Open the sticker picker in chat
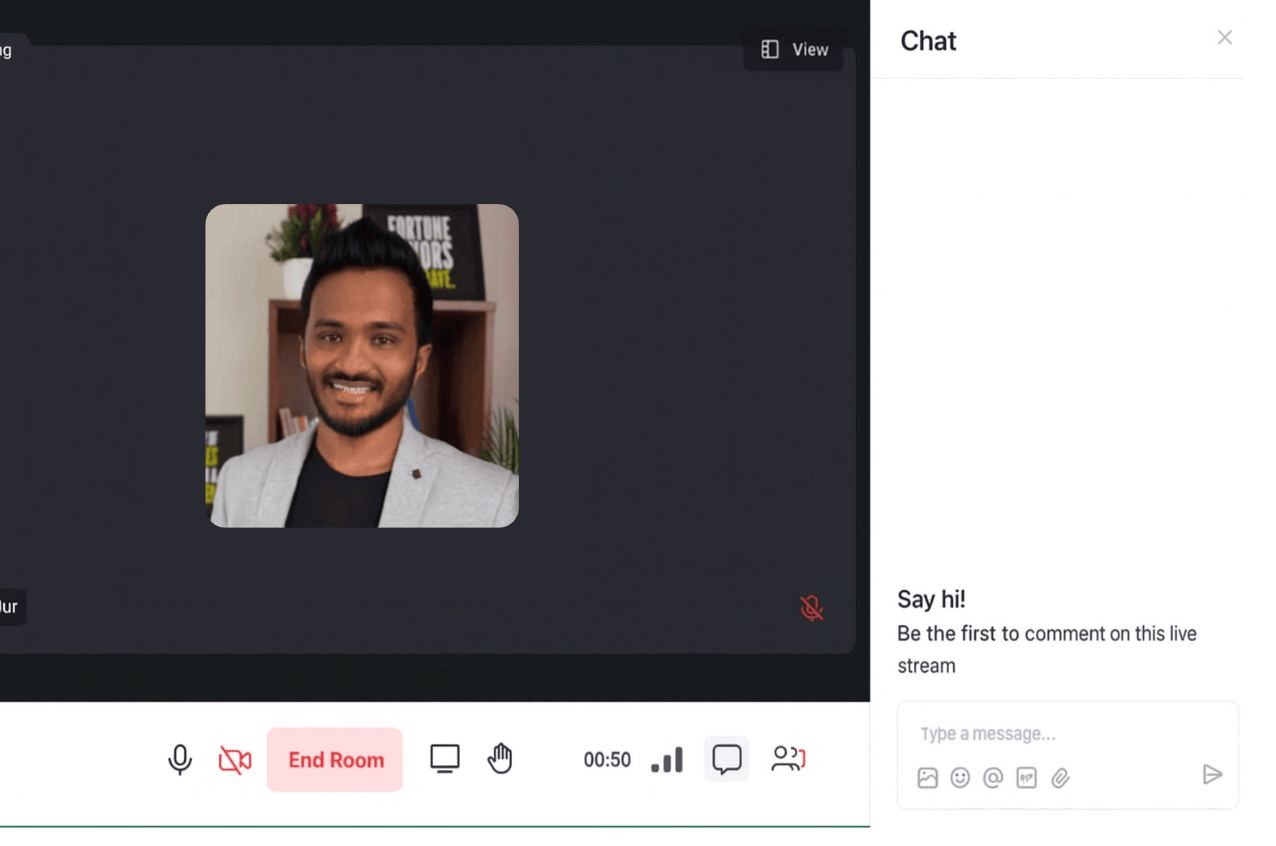Image resolution: width=1276 pixels, height=846 pixels. pos(1026,777)
